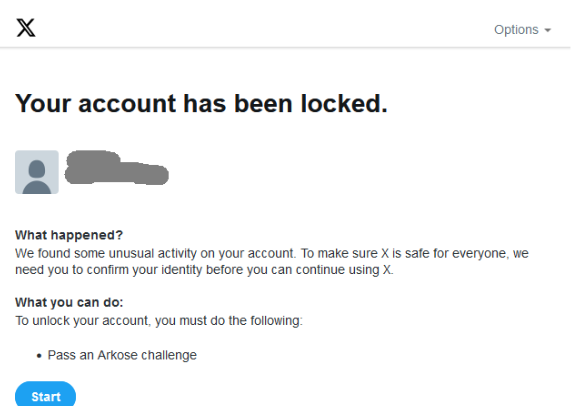Click "To unlock your account" instruction text
Viewport: 571px width, 406px height.
tap(159, 320)
